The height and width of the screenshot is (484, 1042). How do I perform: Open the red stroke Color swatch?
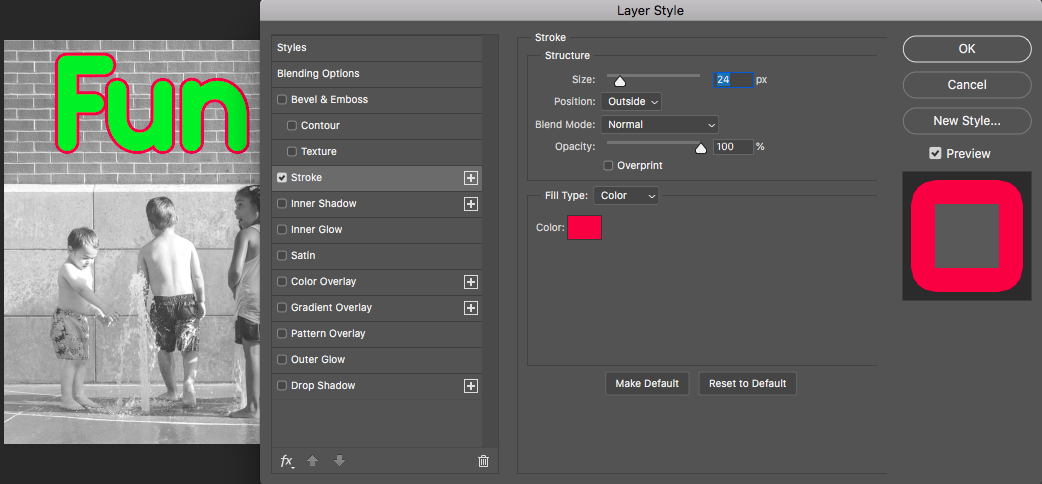click(584, 227)
